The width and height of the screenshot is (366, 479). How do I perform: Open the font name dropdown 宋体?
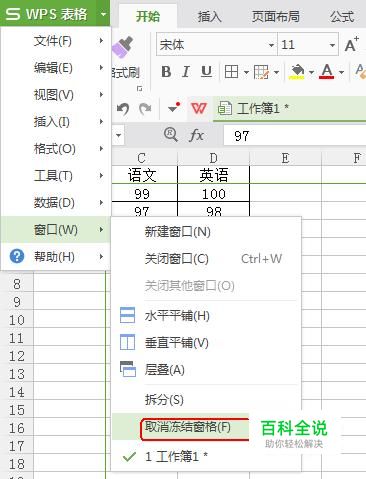(271, 45)
